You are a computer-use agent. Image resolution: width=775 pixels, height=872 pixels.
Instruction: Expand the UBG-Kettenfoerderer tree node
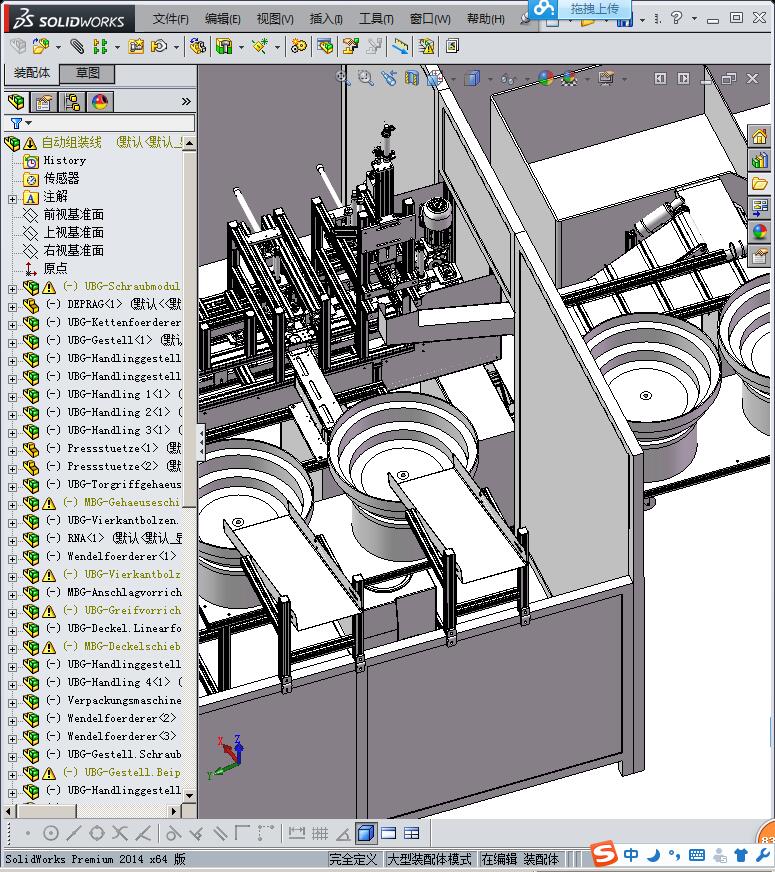(12, 325)
